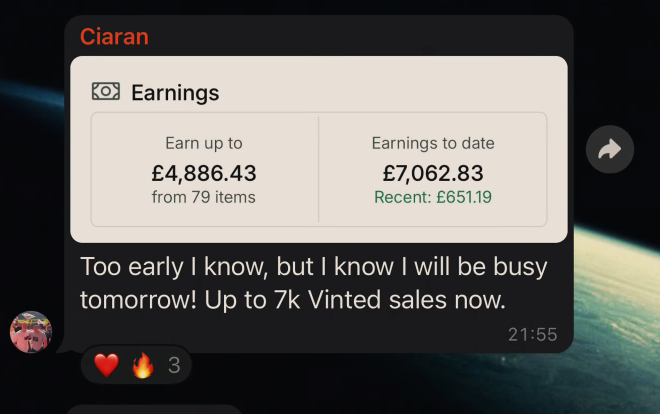This screenshot has width=660, height=414.
Task: Click the forward arrow share button
Action: [x=610, y=149]
